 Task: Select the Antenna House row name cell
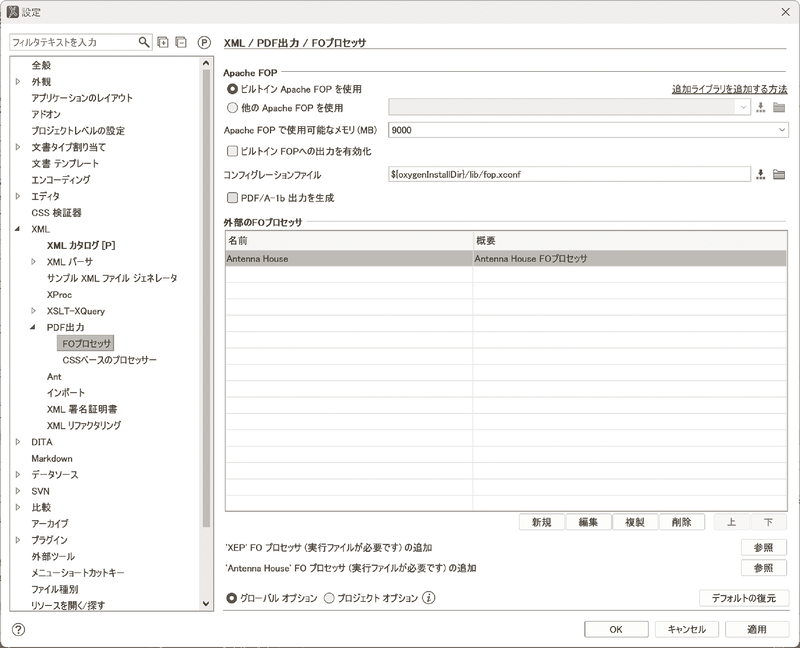click(349, 259)
